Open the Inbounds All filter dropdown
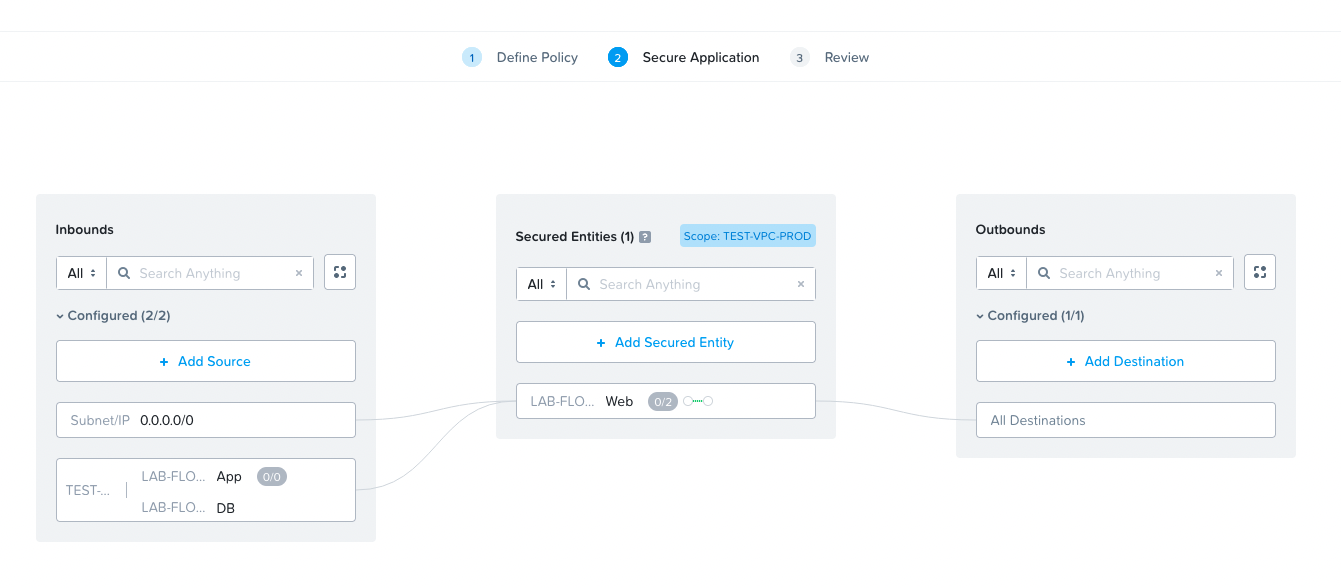 click(x=82, y=273)
